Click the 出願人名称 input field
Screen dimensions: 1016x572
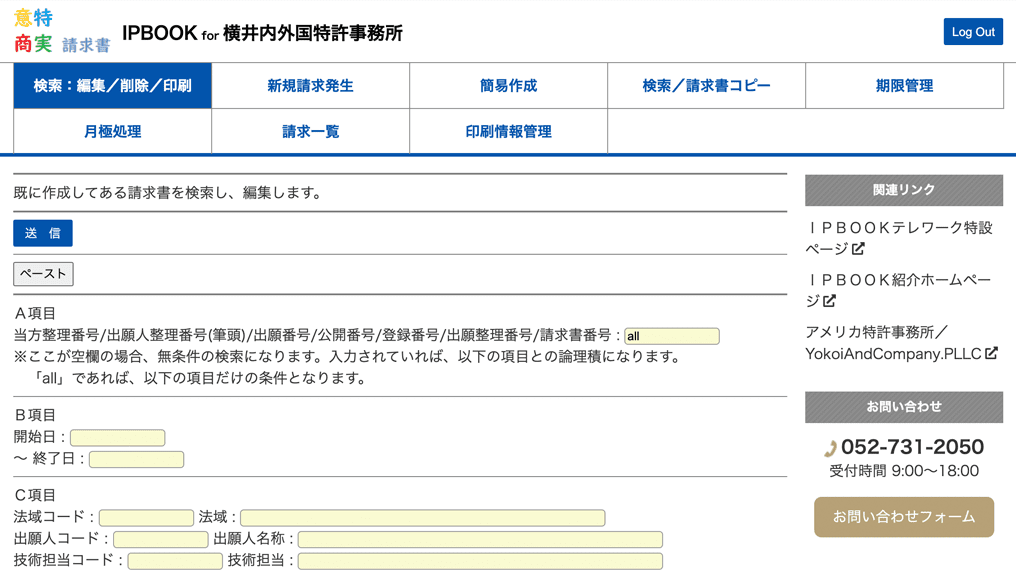pos(480,540)
